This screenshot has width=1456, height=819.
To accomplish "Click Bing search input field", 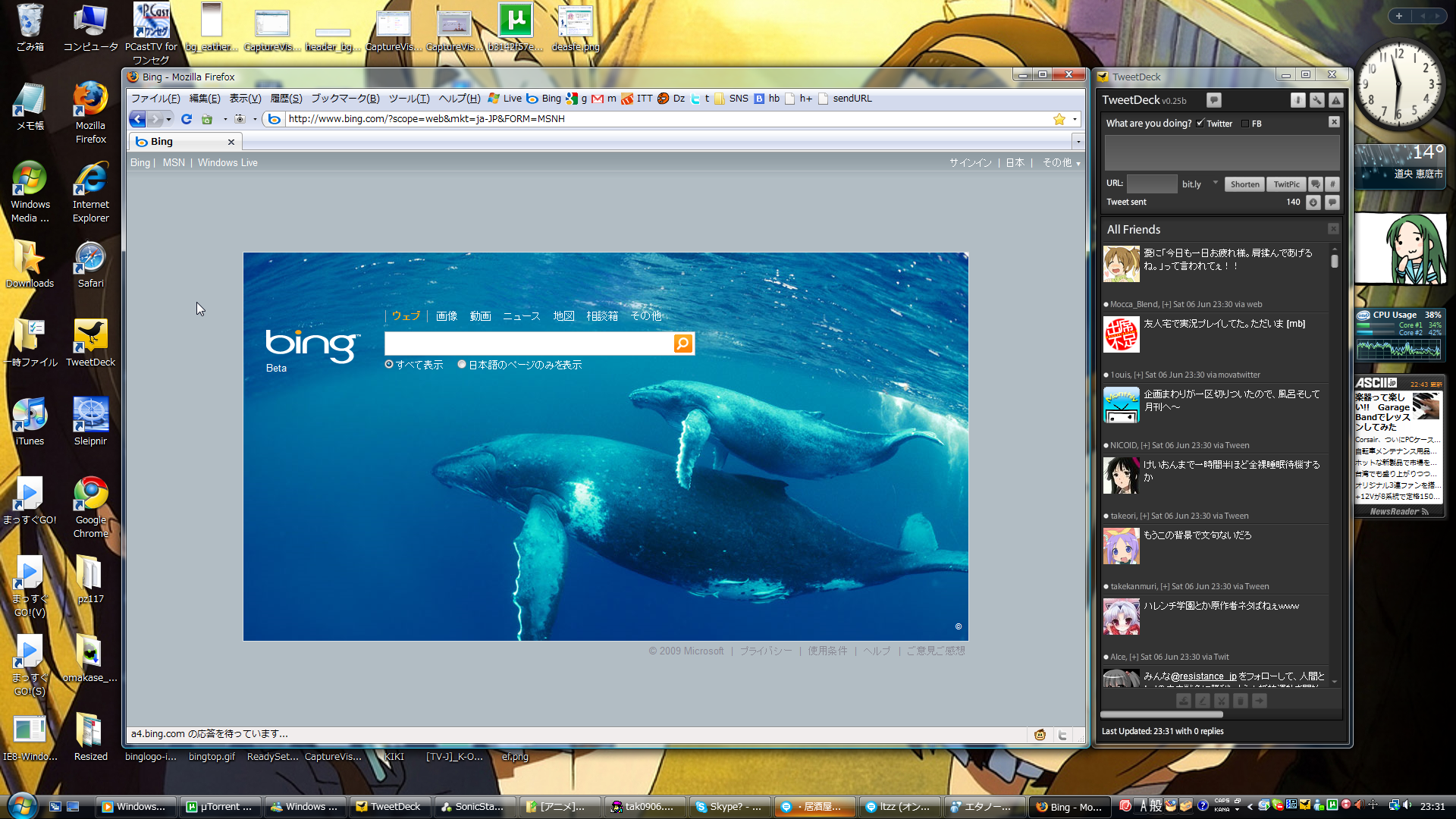I will point(529,344).
